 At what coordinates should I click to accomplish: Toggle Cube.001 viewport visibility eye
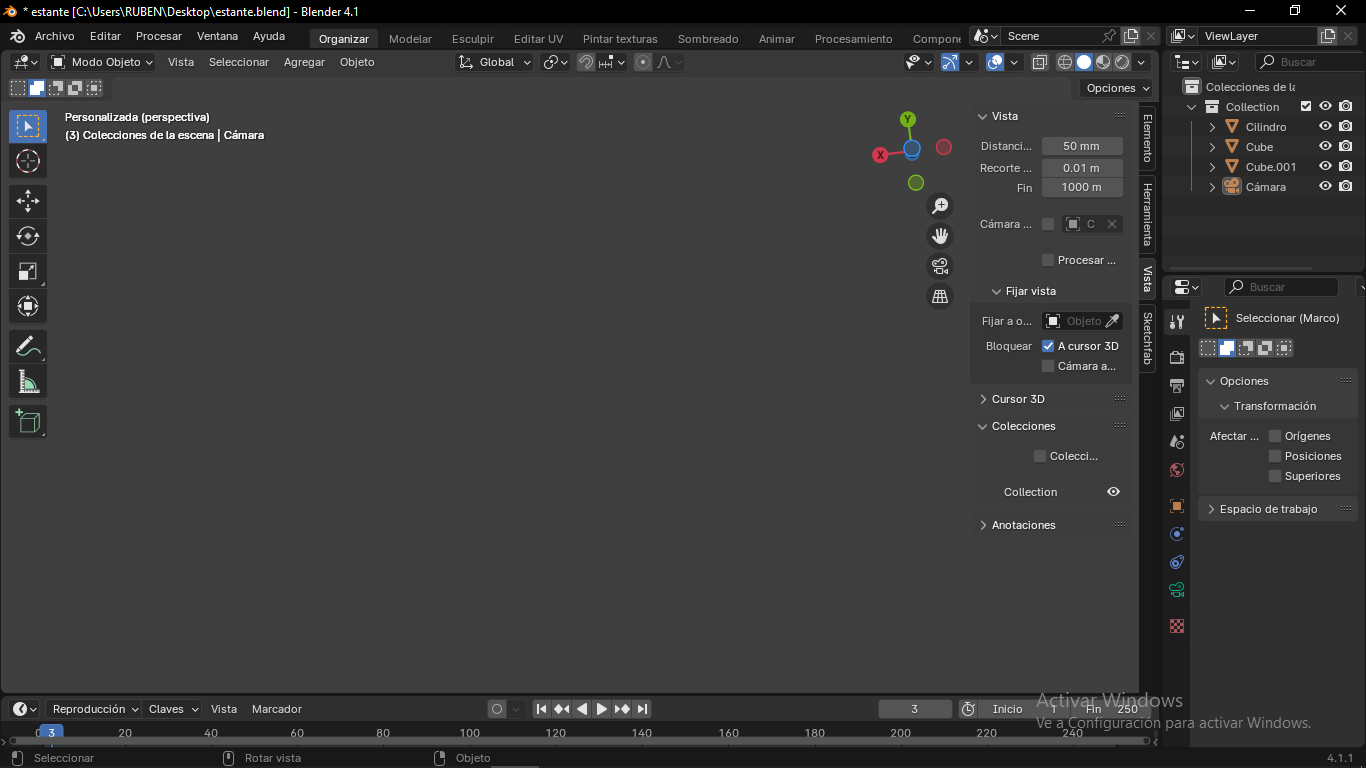pyautogui.click(x=1325, y=167)
